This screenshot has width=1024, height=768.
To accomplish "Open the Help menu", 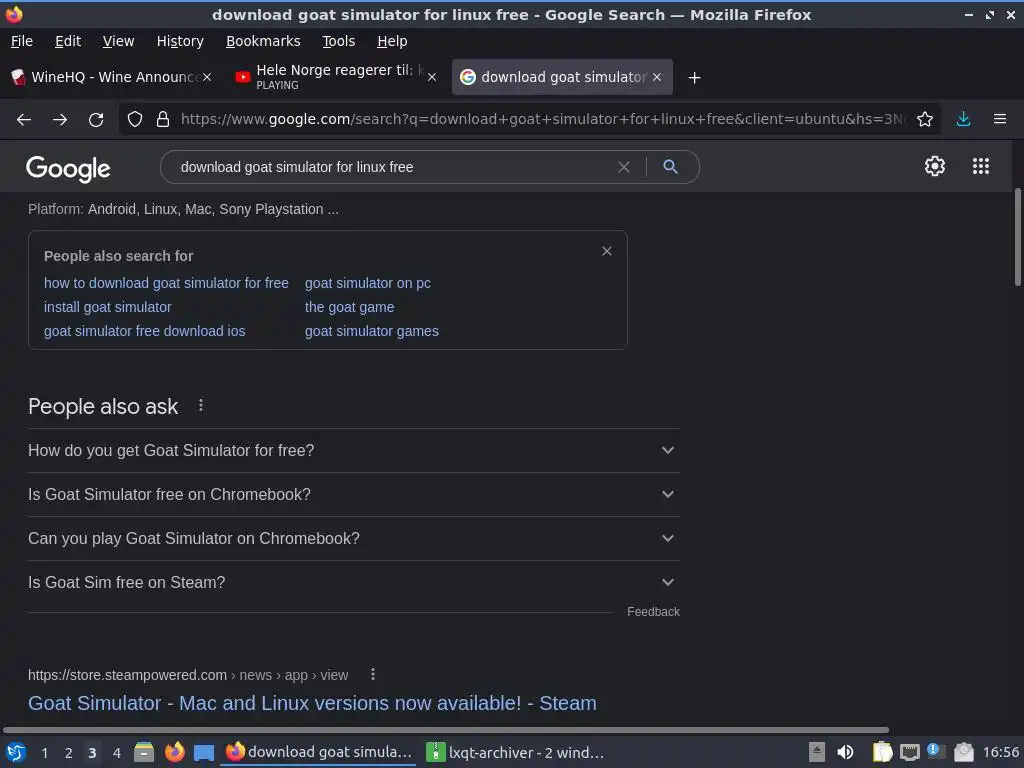I will pyautogui.click(x=392, y=41).
